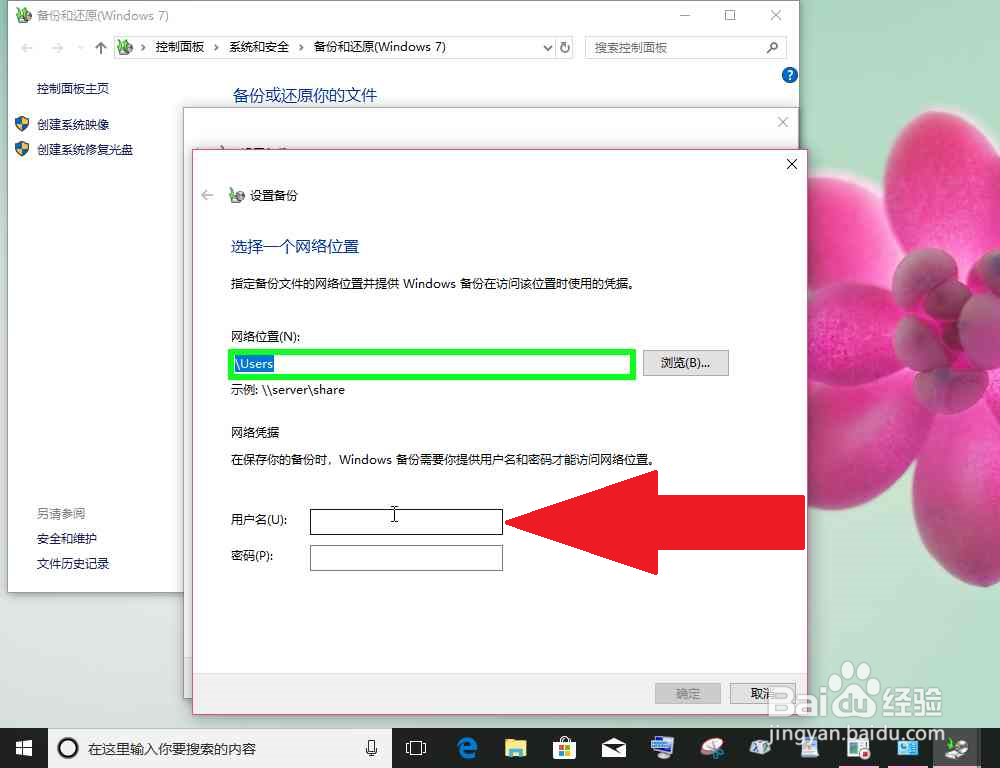Open the Mail app from the taskbar
Screen dimensions: 1000x768
[614, 748]
